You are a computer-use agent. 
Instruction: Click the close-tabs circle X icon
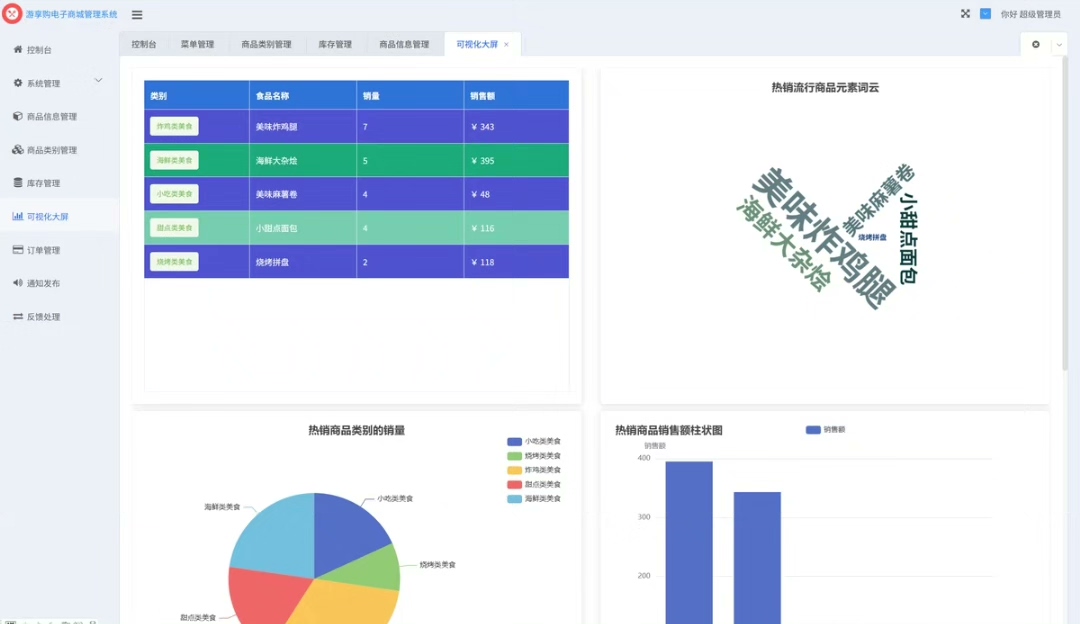[1035, 44]
